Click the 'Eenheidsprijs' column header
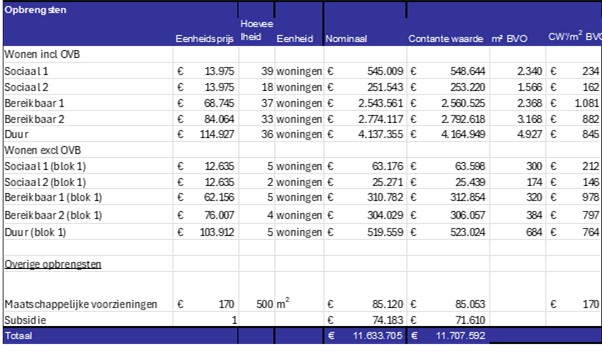Screen dimensions: 602x360 205,39
